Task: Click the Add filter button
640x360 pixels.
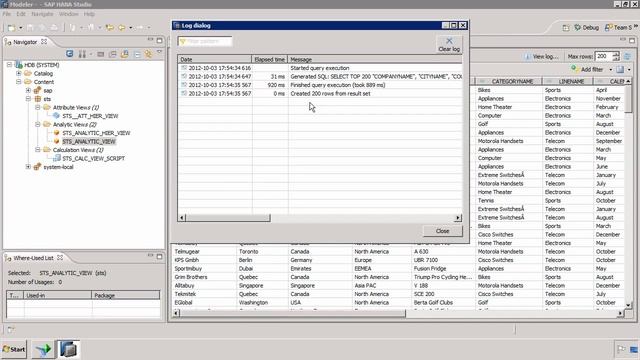Action: pos(588,69)
